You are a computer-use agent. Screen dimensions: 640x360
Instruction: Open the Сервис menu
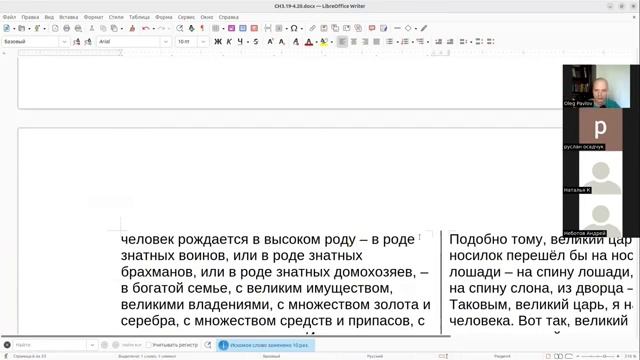pyautogui.click(x=186, y=17)
